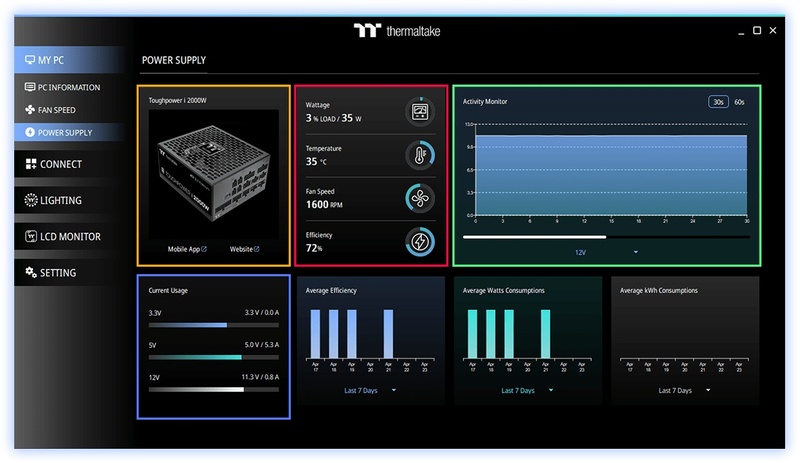Viewport: 800px width, 463px height.
Task: Click the Toughpower PSU product image
Action: (213, 174)
